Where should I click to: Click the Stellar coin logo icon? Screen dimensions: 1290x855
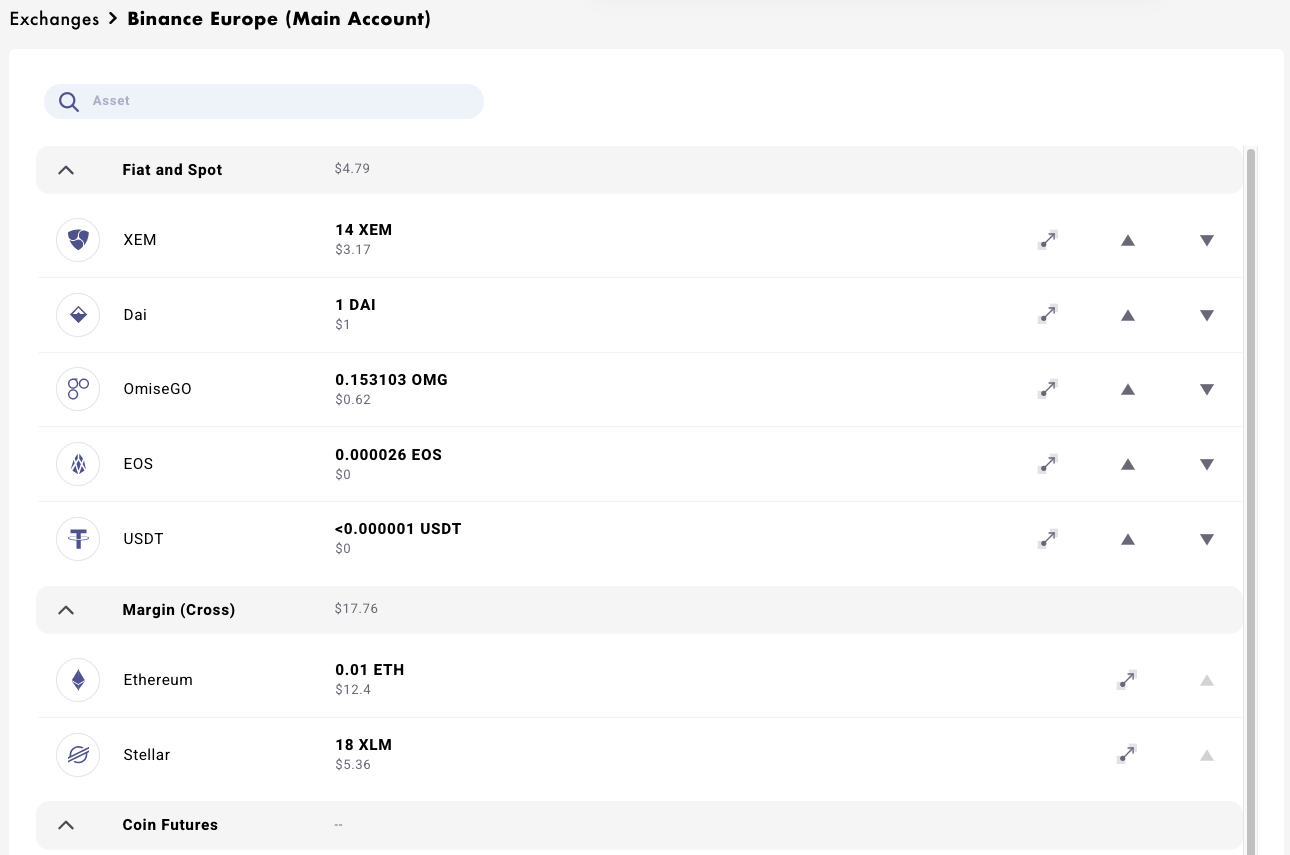(x=78, y=755)
